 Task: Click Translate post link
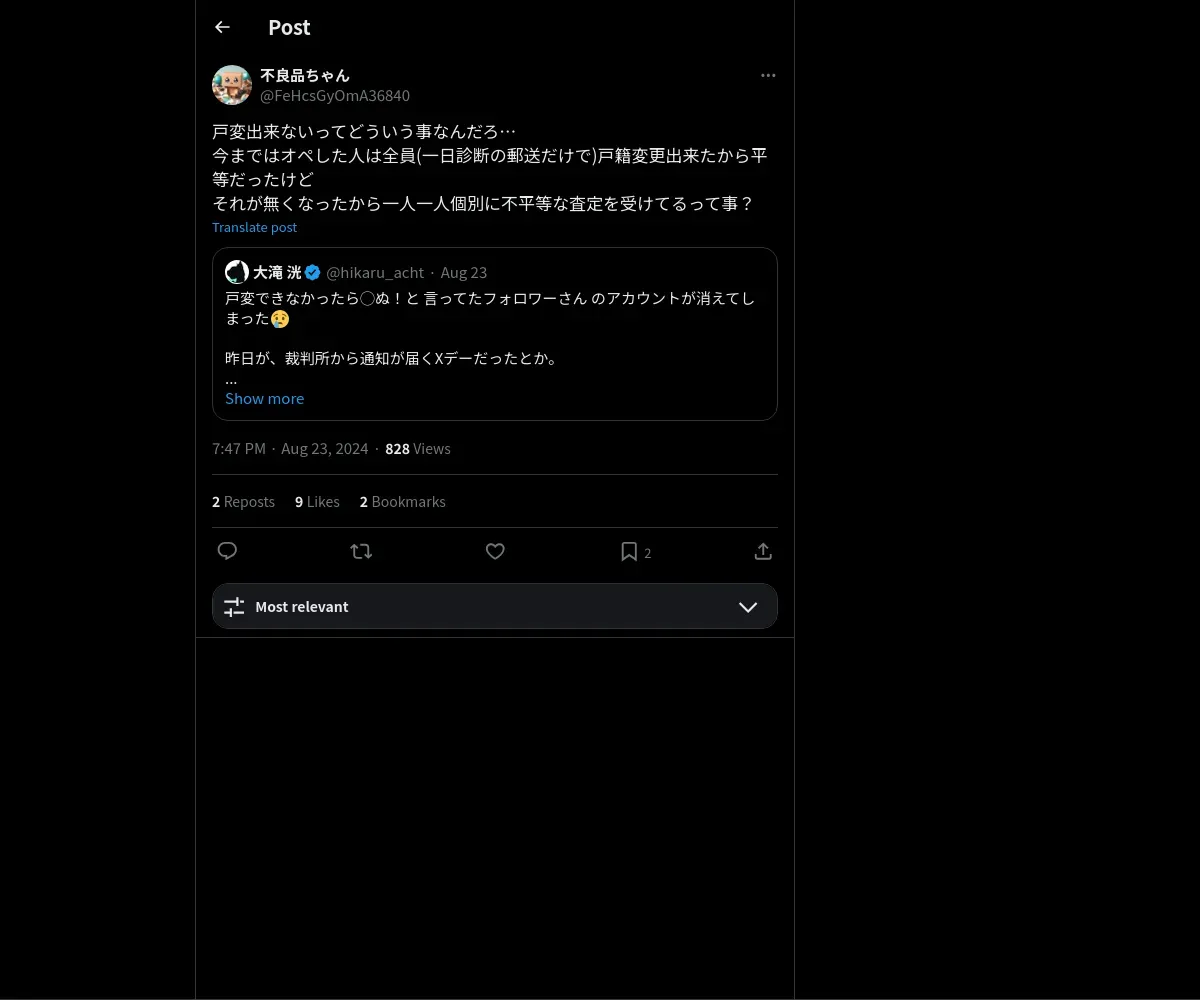click(254, 227)
